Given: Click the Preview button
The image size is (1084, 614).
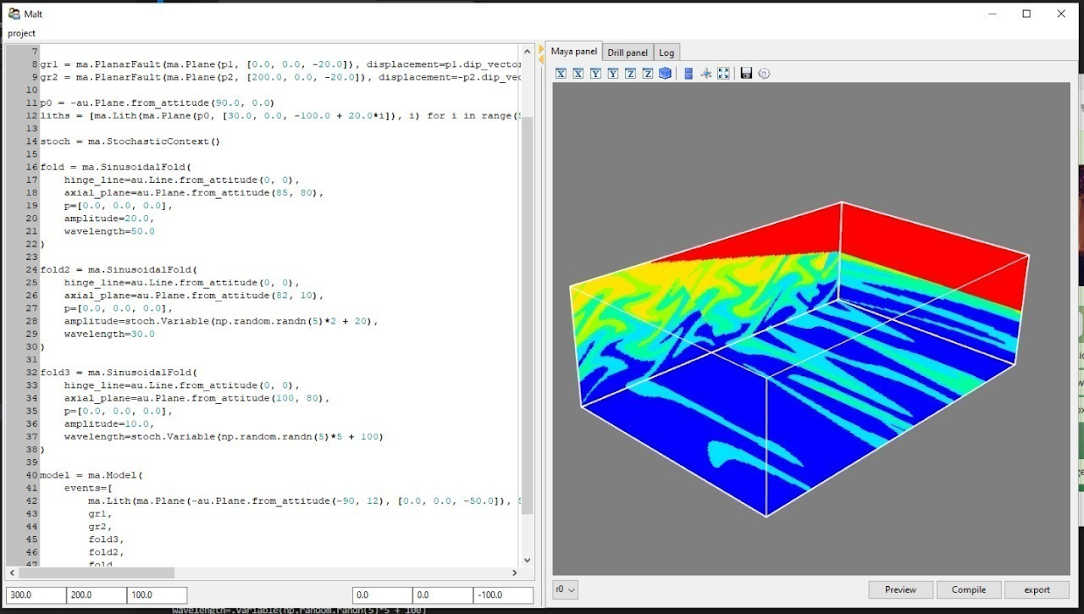Looking at the screenshot, I should point(900,590).
